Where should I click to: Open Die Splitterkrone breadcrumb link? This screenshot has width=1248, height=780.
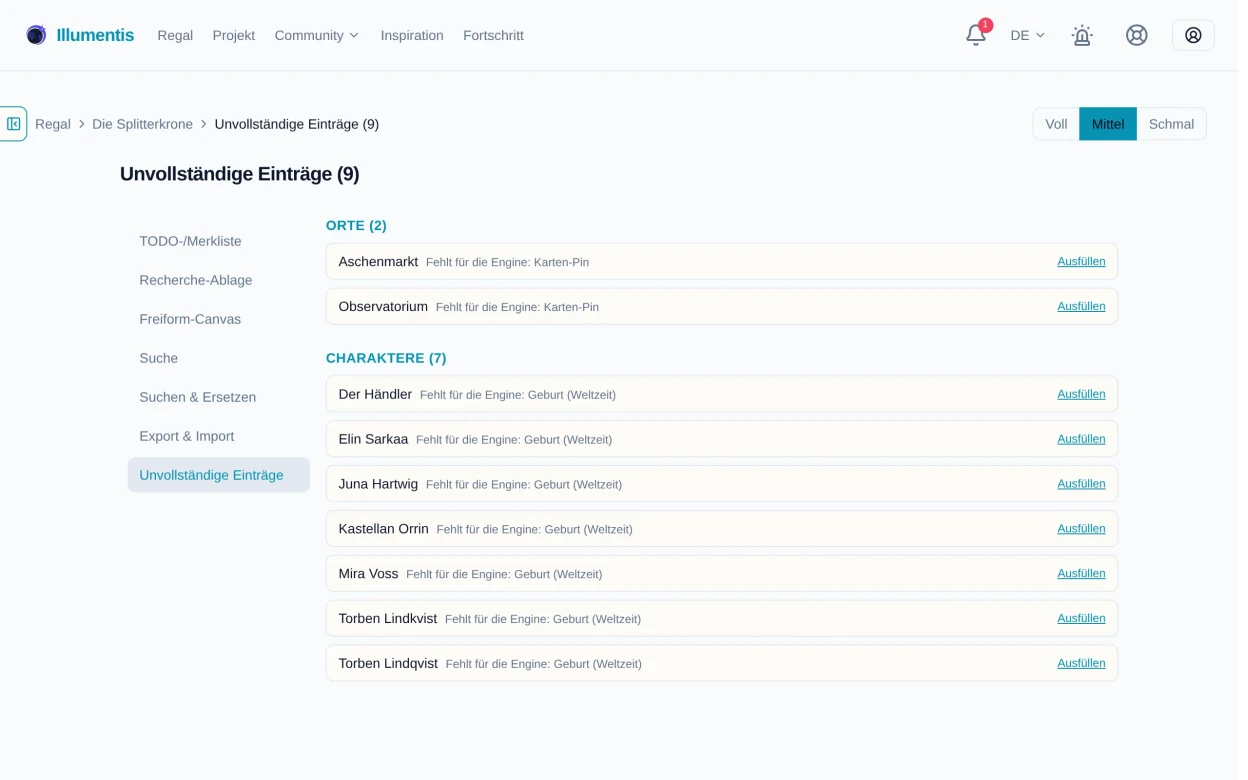(142, 124)
